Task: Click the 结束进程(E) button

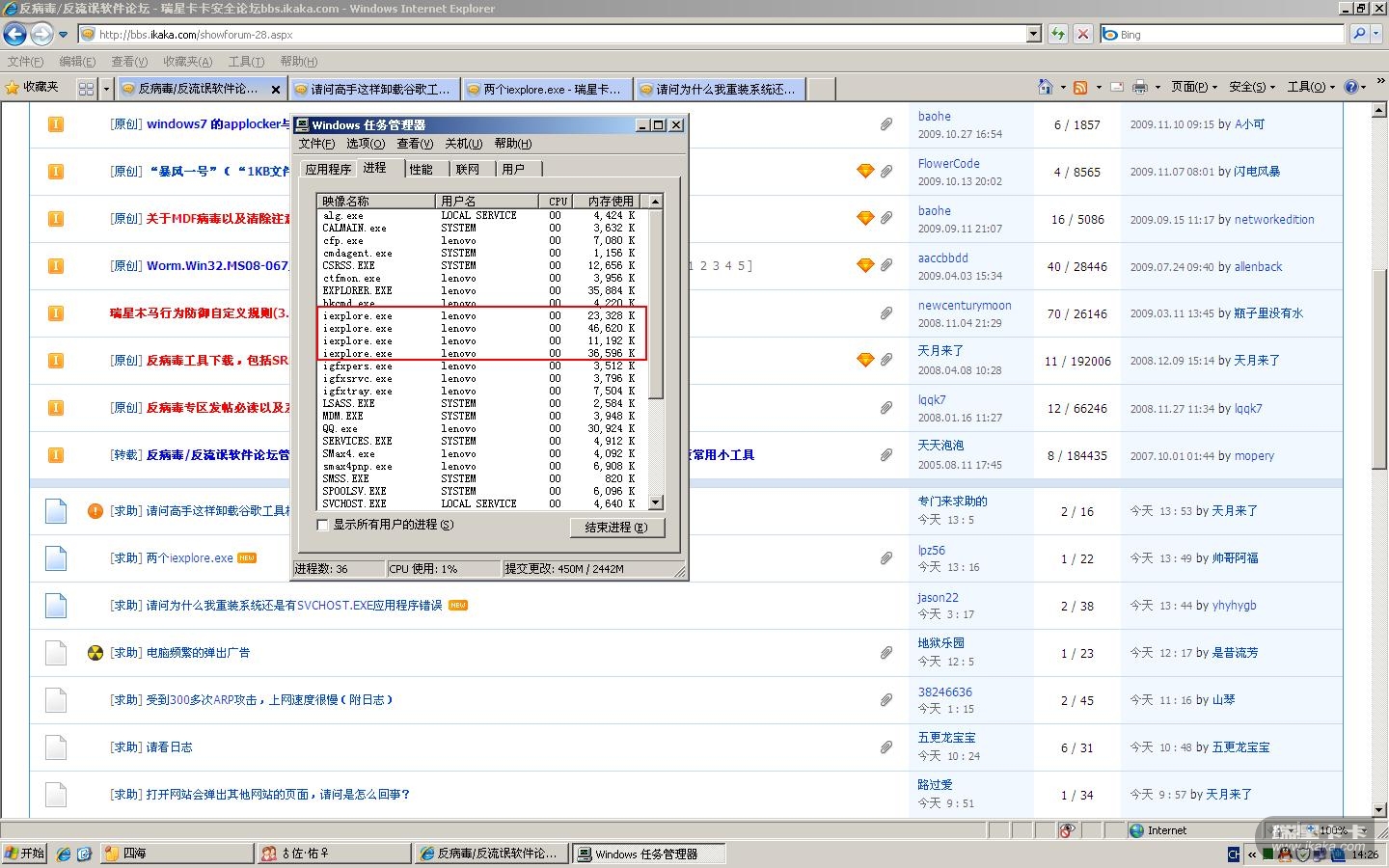Action: tap(615, 528)
